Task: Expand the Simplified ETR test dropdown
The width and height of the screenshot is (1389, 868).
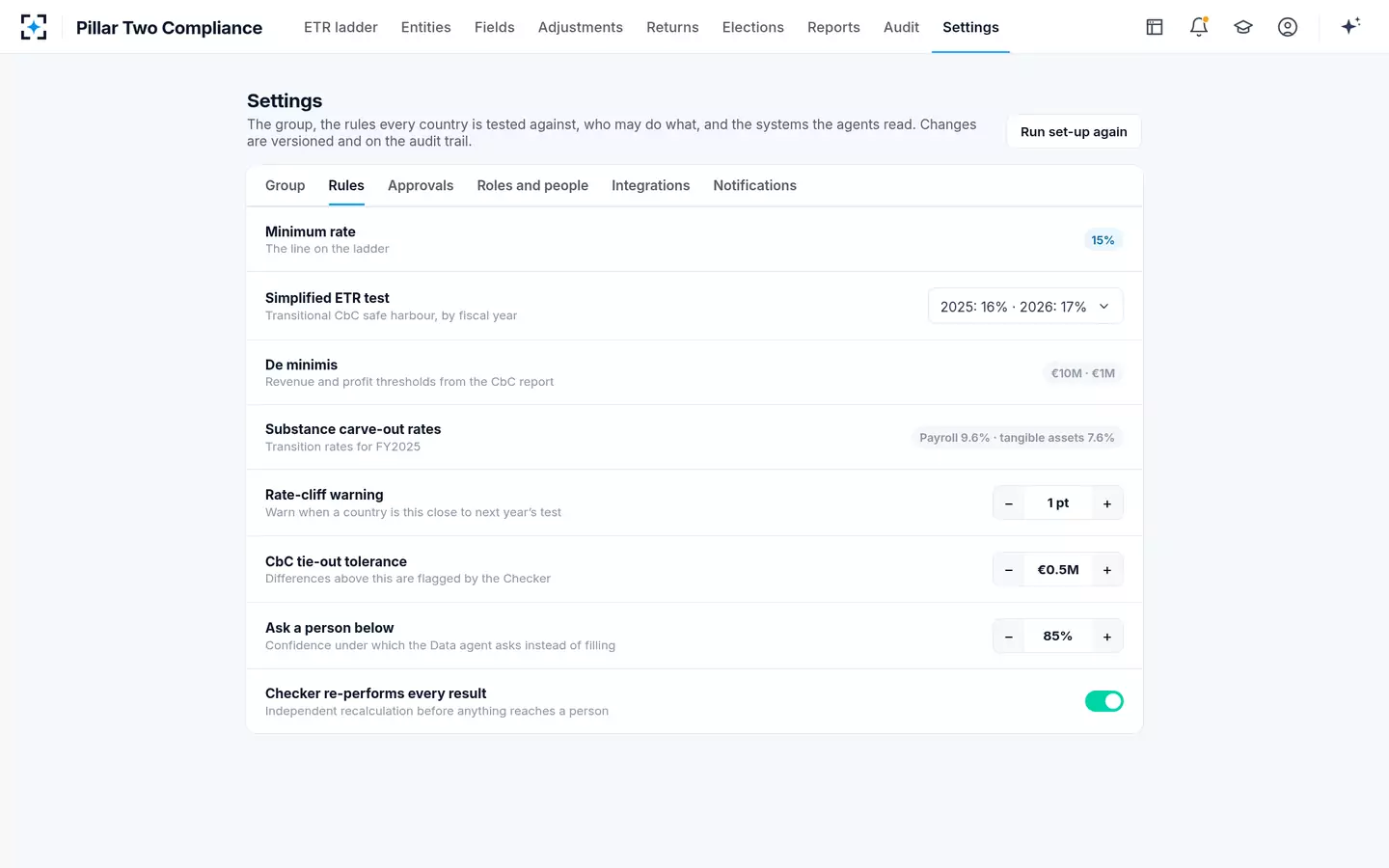Action: [1025, 306]
